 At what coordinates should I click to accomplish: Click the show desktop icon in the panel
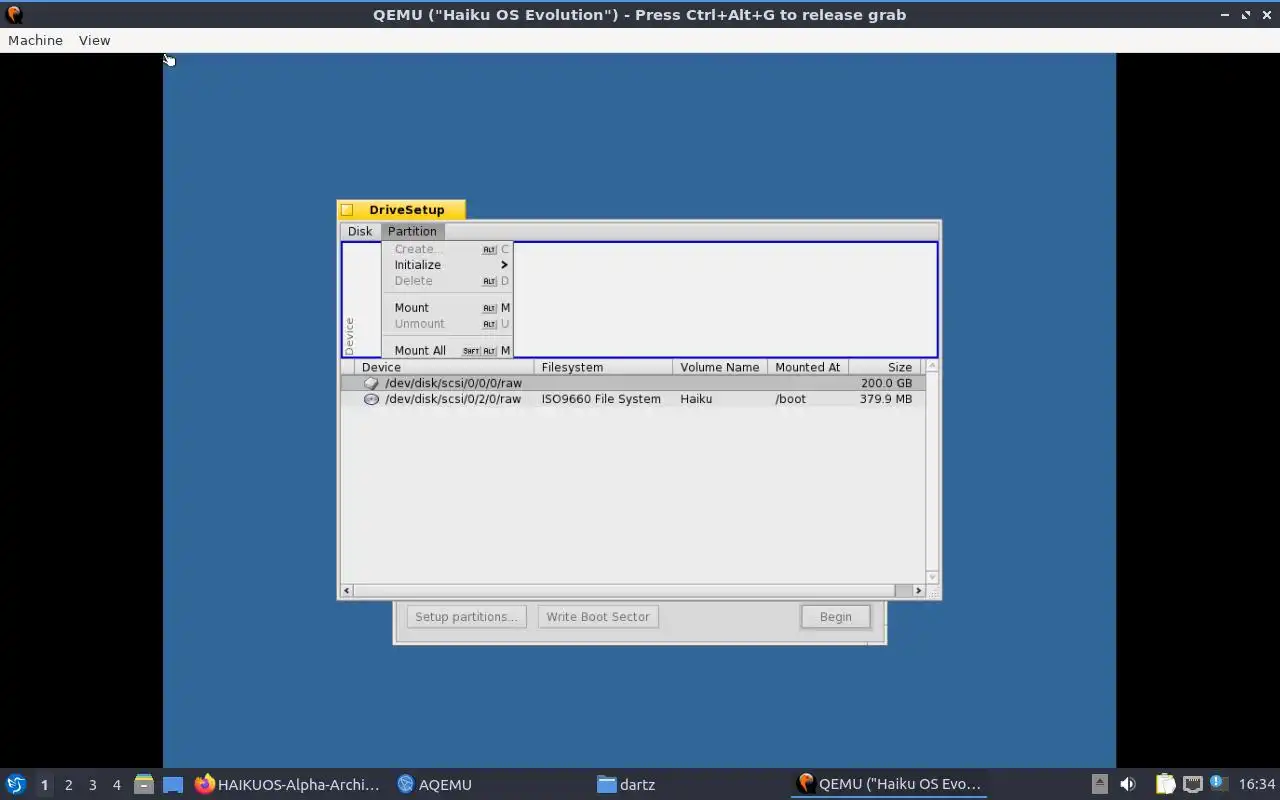click(173, 784)
